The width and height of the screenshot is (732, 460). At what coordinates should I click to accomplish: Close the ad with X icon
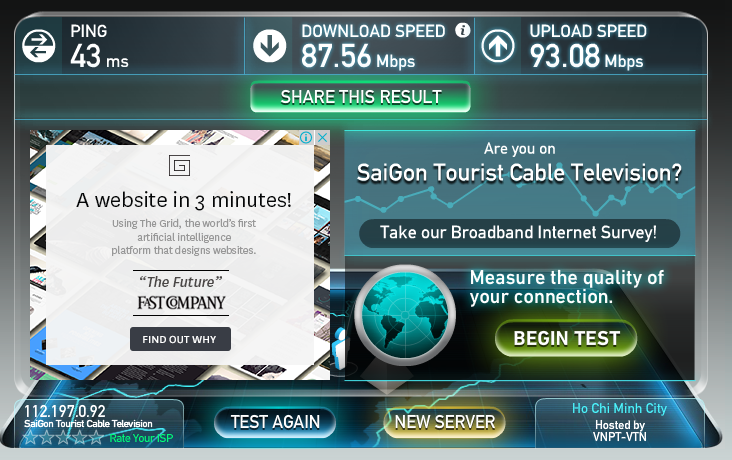(x=322, y=137)
